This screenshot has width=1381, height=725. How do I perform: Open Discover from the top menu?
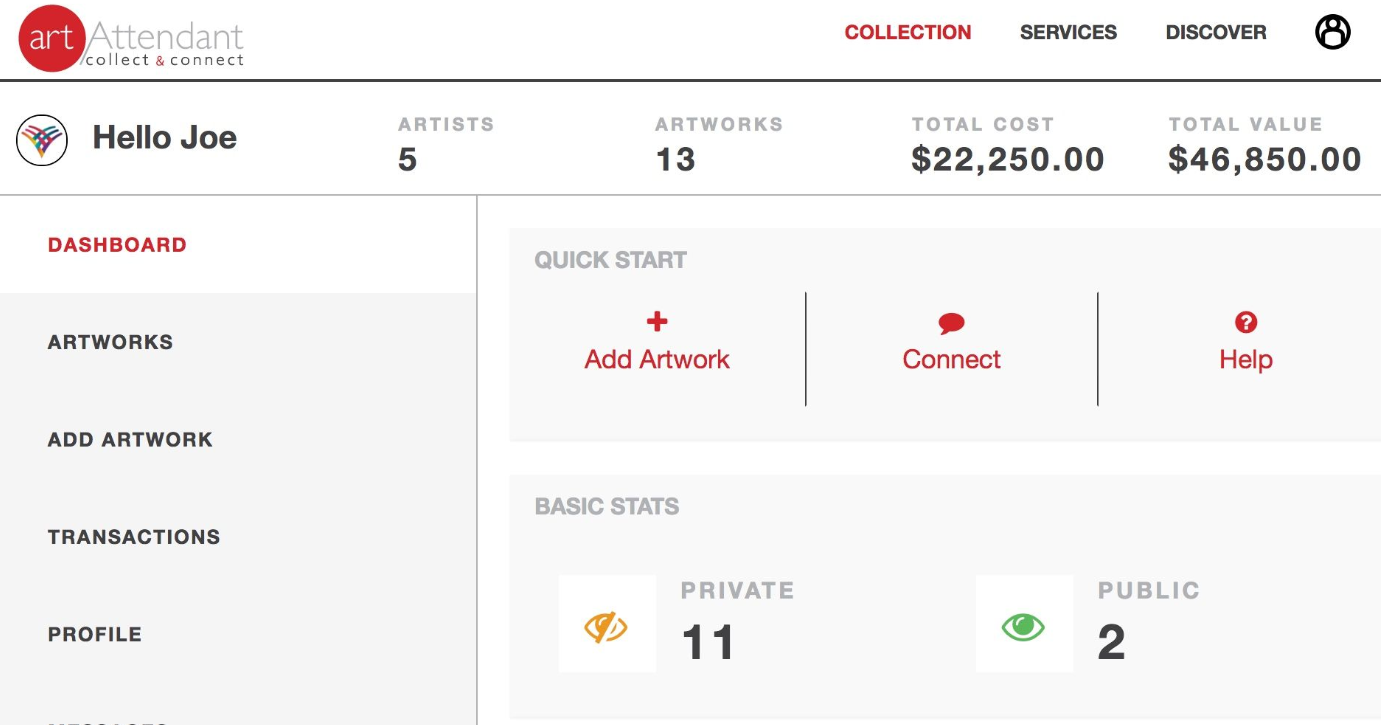tap(1215, 33)
